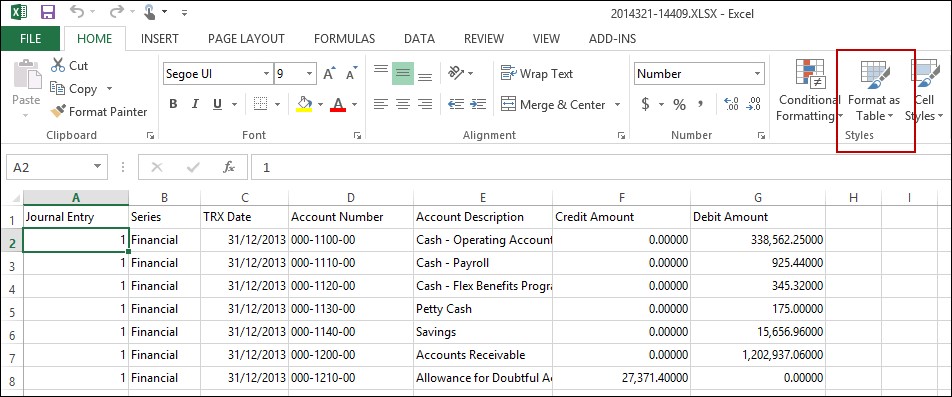The width and height of the screenshot is (952, 397).
Task: Apply yellow fill color to cells
Action: [x=304, y=104]
